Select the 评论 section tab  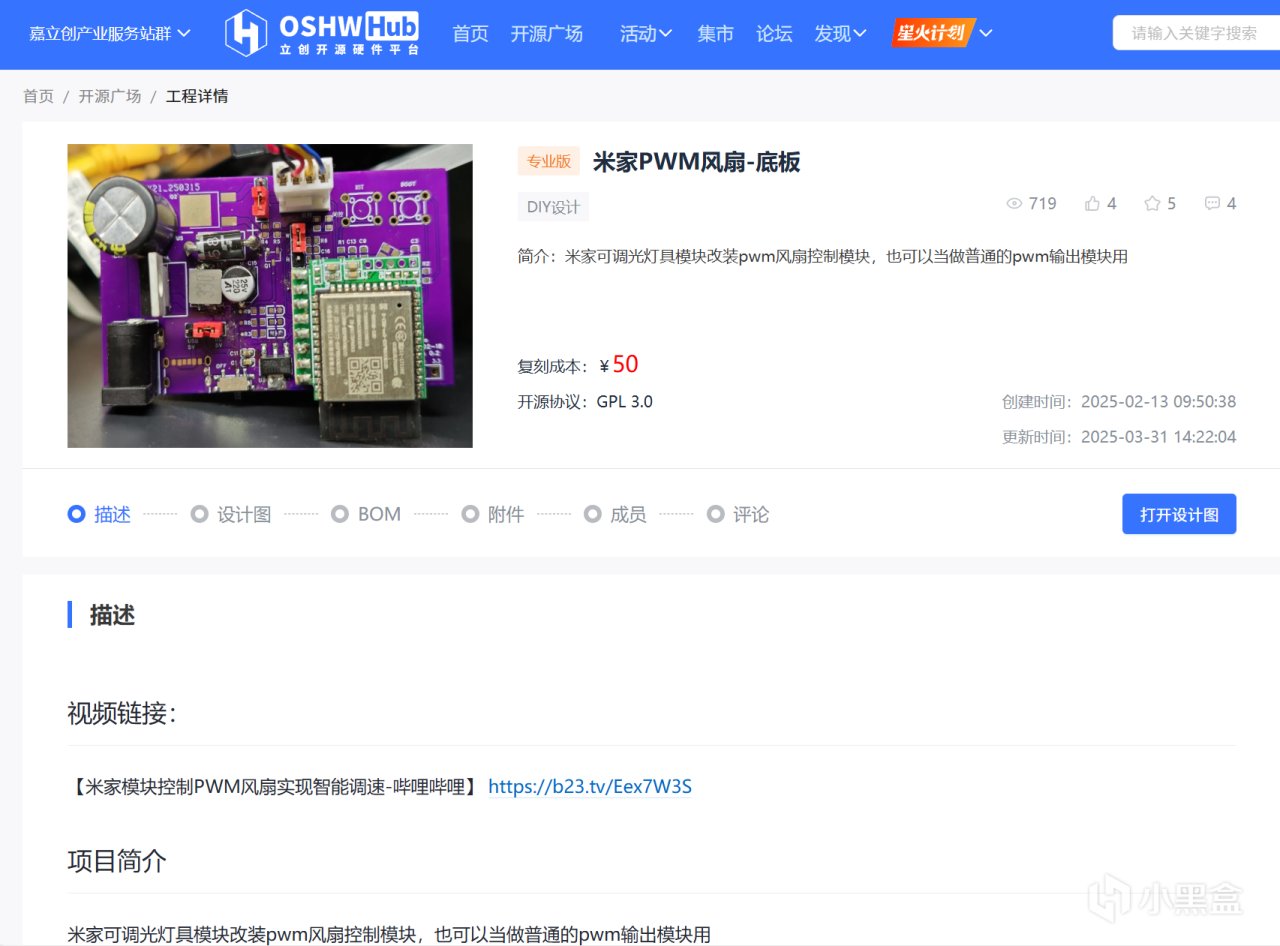click(738, 515)
